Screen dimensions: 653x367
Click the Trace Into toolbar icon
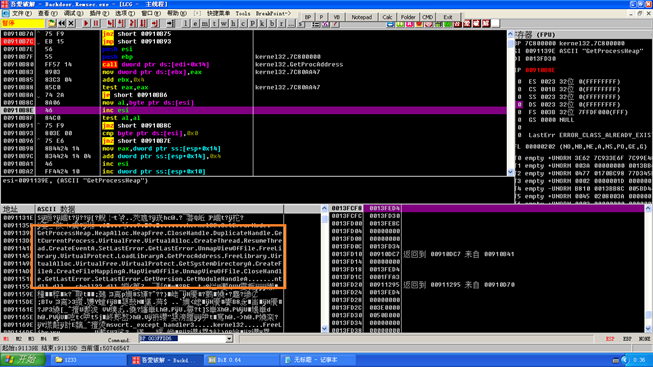tap(133, 23)
